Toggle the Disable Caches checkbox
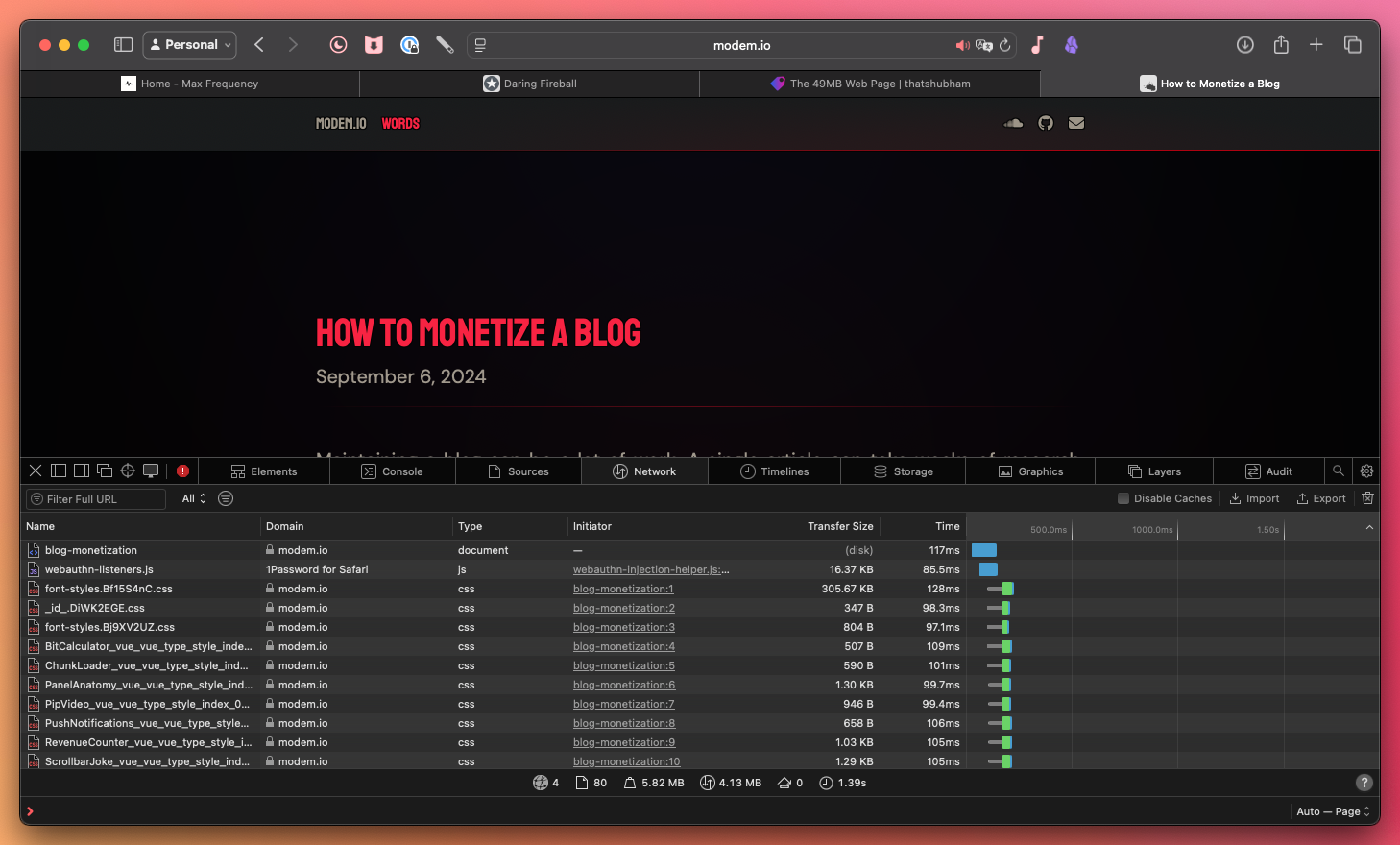This screenshot has height=845, width=1400. pos(1123,498)
